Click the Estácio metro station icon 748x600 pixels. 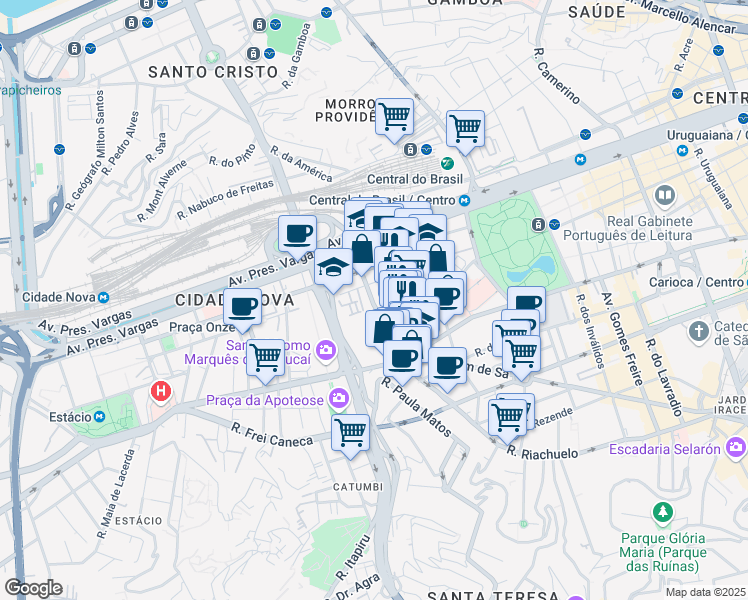pos(99,417)
